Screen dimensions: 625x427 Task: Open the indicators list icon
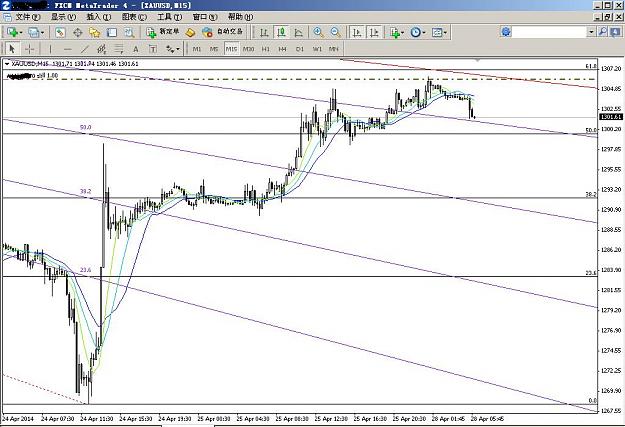pos(395,32)
